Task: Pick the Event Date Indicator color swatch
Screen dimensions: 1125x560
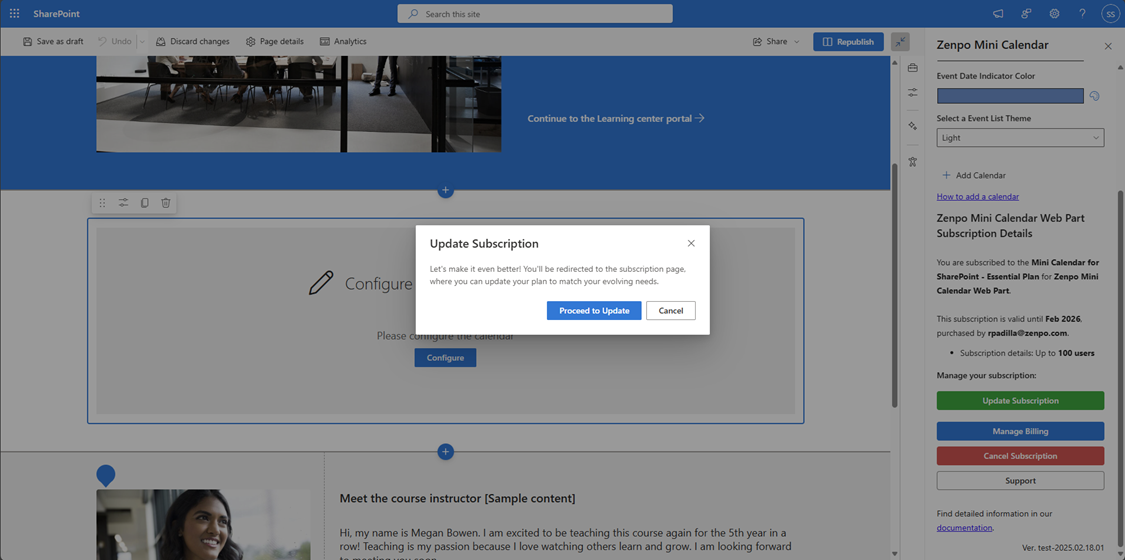Action: point(1009,96)
